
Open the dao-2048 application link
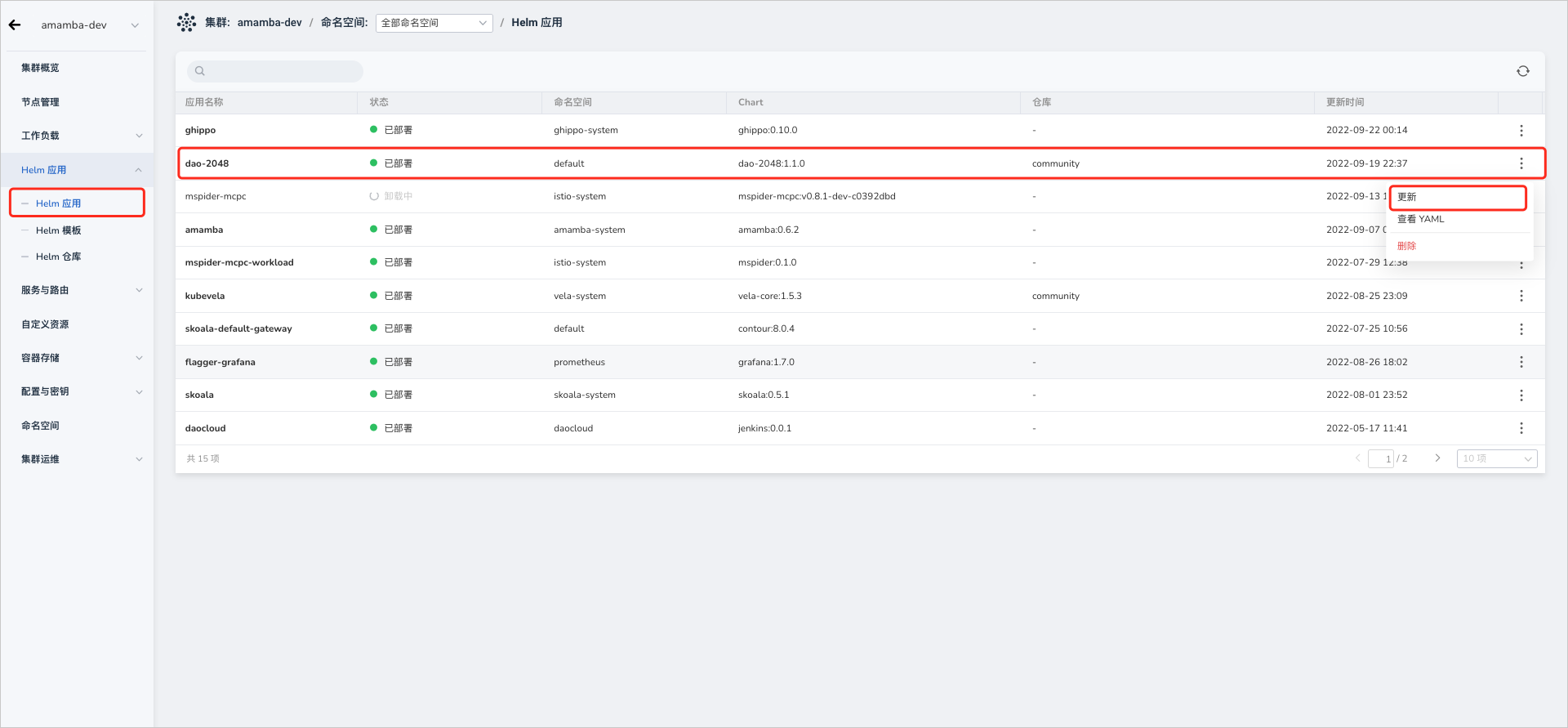coord(207,163)
